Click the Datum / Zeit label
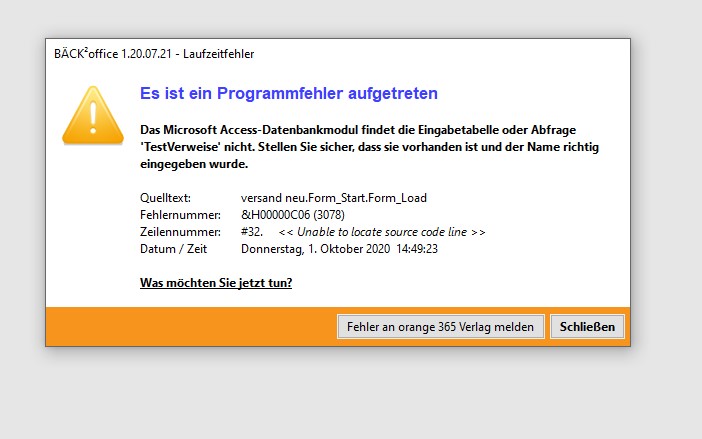 [x=173, y=249]
